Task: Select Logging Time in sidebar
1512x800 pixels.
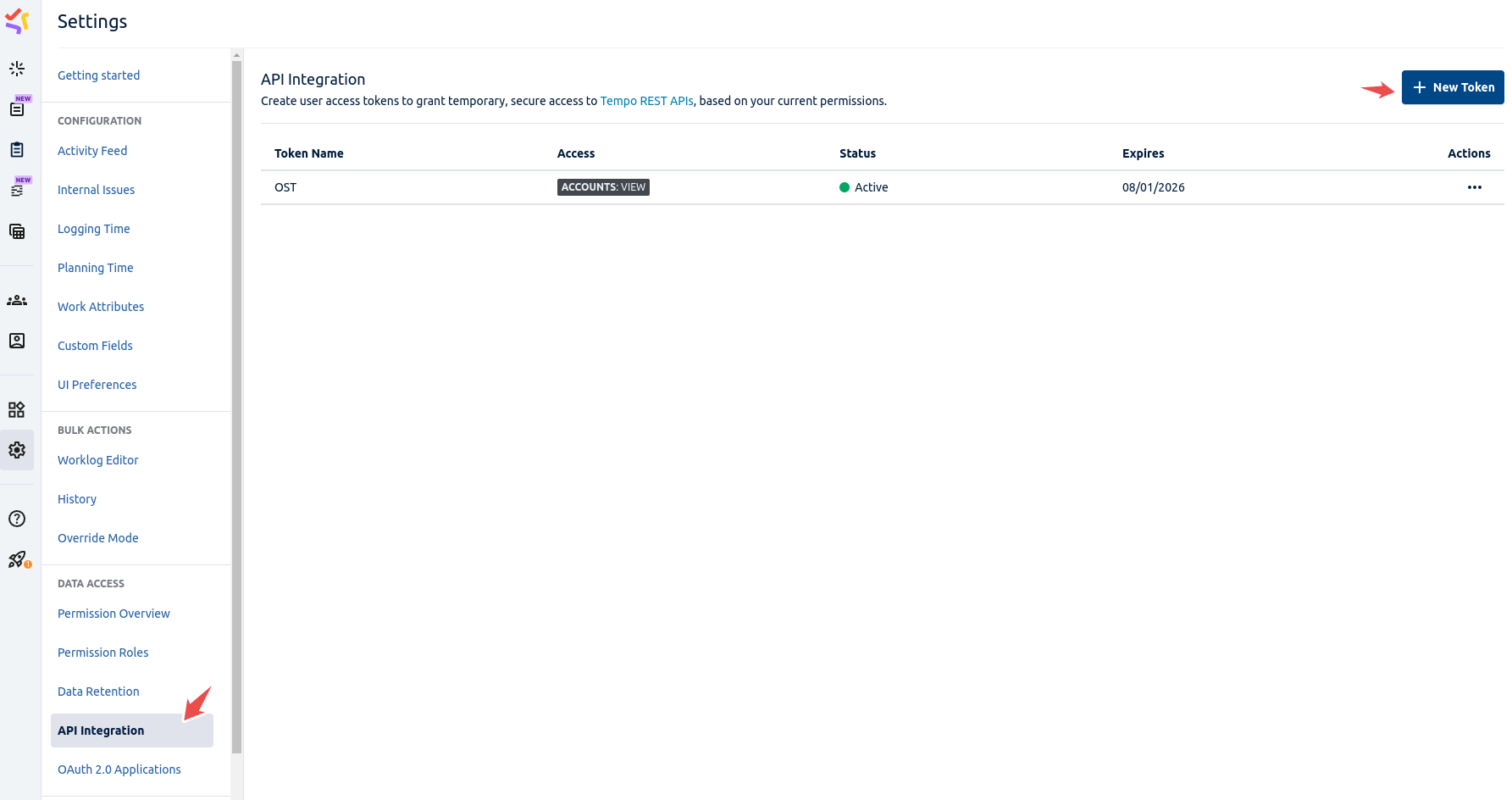Action: click(93, 229)
